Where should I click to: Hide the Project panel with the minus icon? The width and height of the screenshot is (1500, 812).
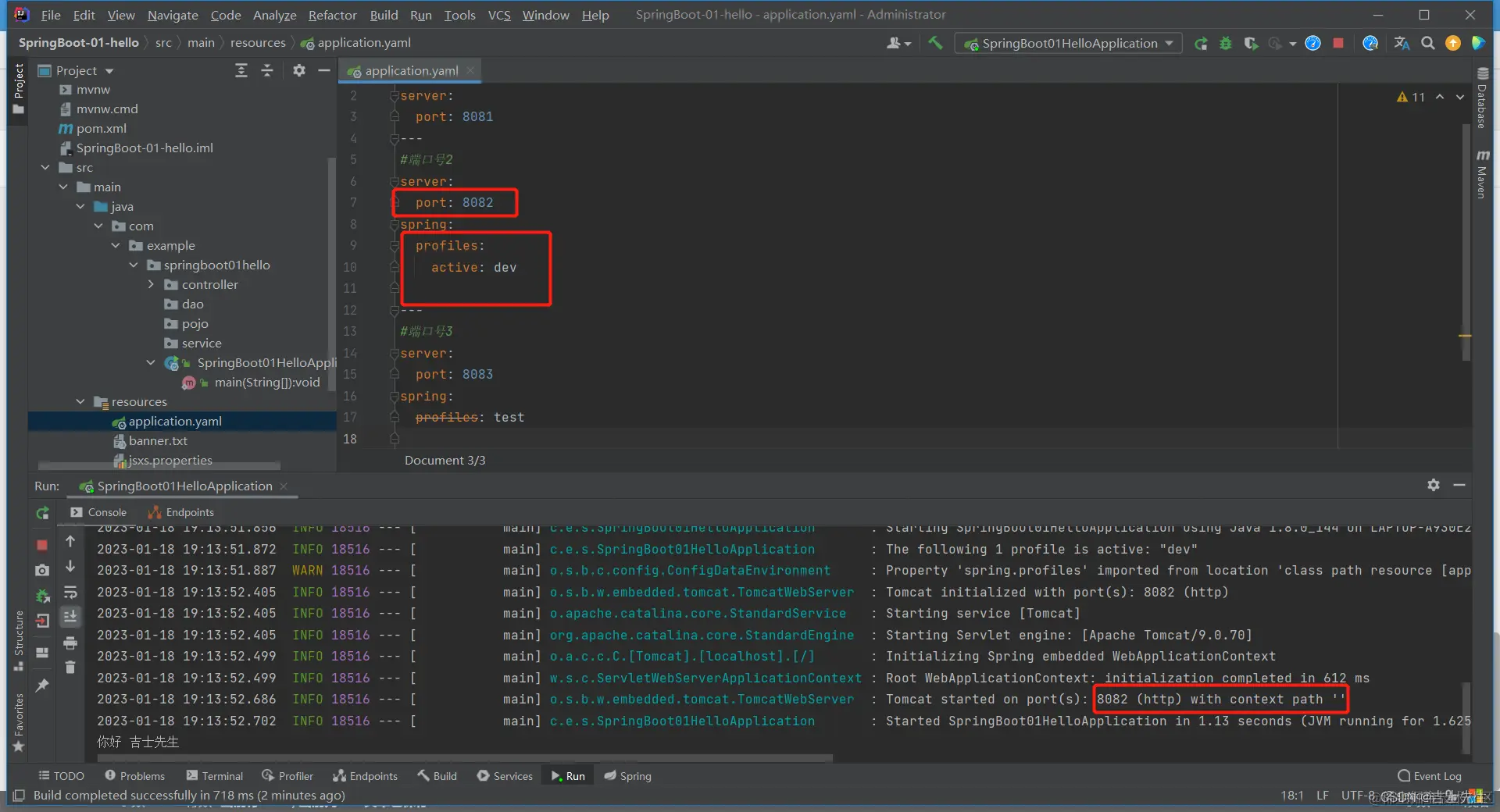tap(324, 71)
